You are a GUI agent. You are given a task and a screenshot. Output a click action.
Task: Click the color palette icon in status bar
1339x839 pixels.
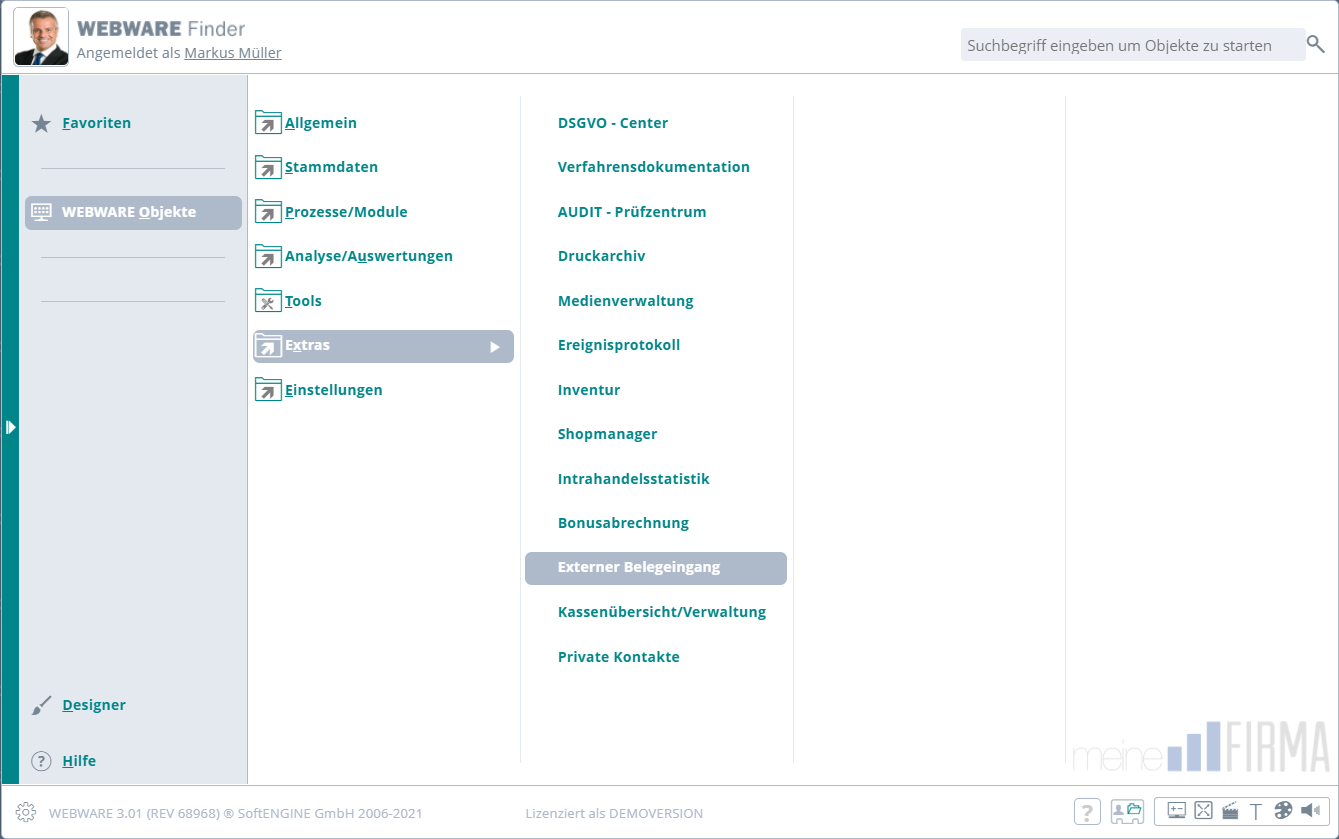pyautogui.click(x=1283, y=811)
